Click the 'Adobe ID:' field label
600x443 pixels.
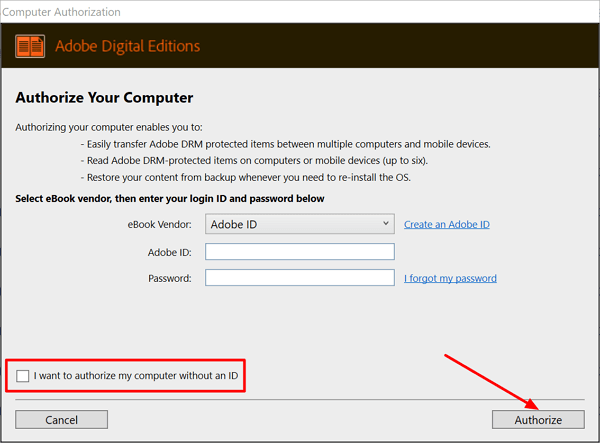tap(170, 252)
